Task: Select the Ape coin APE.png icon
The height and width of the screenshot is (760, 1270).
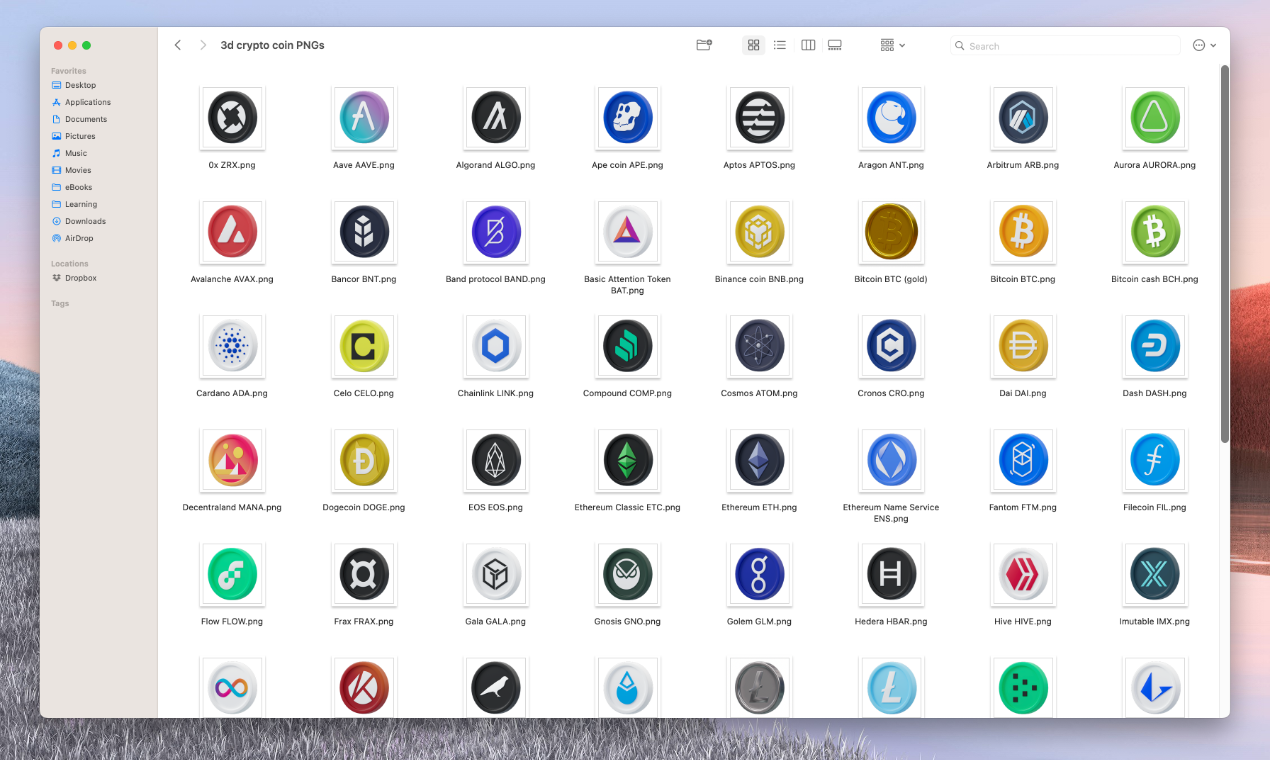Action: [x=628, y=118]
